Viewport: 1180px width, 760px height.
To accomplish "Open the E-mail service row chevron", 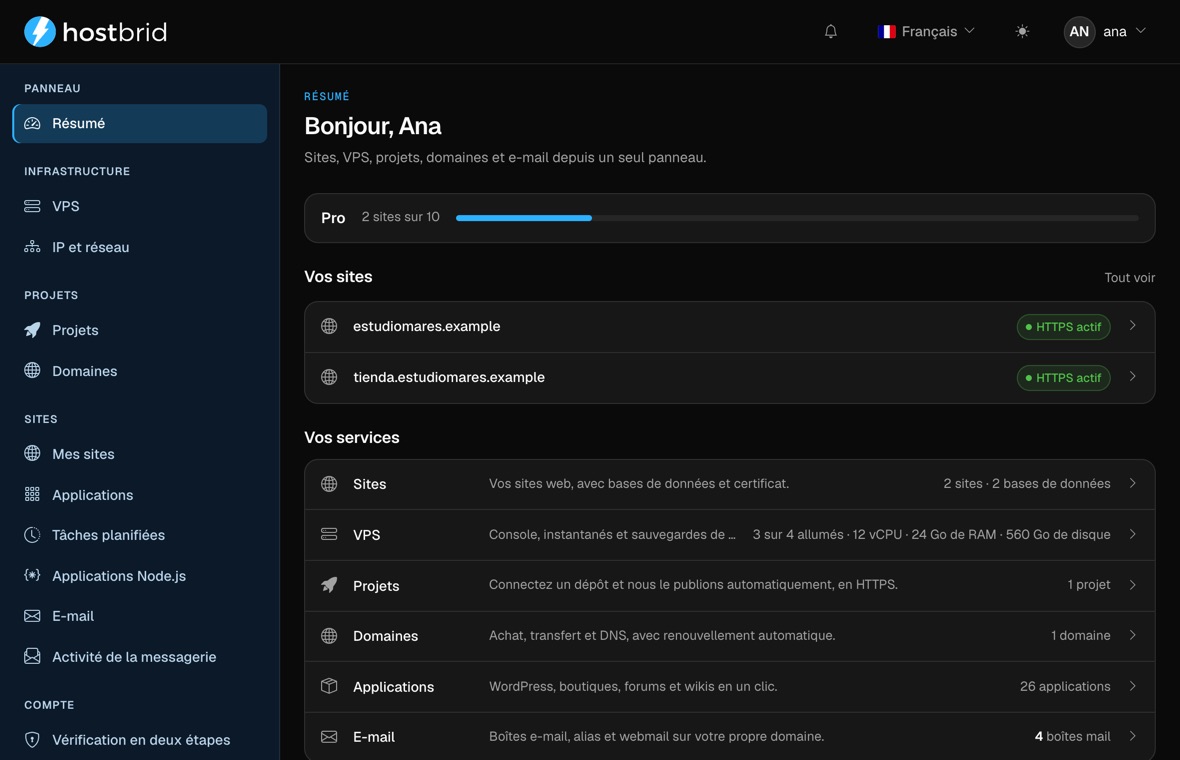I will [x=1133, y=736].
